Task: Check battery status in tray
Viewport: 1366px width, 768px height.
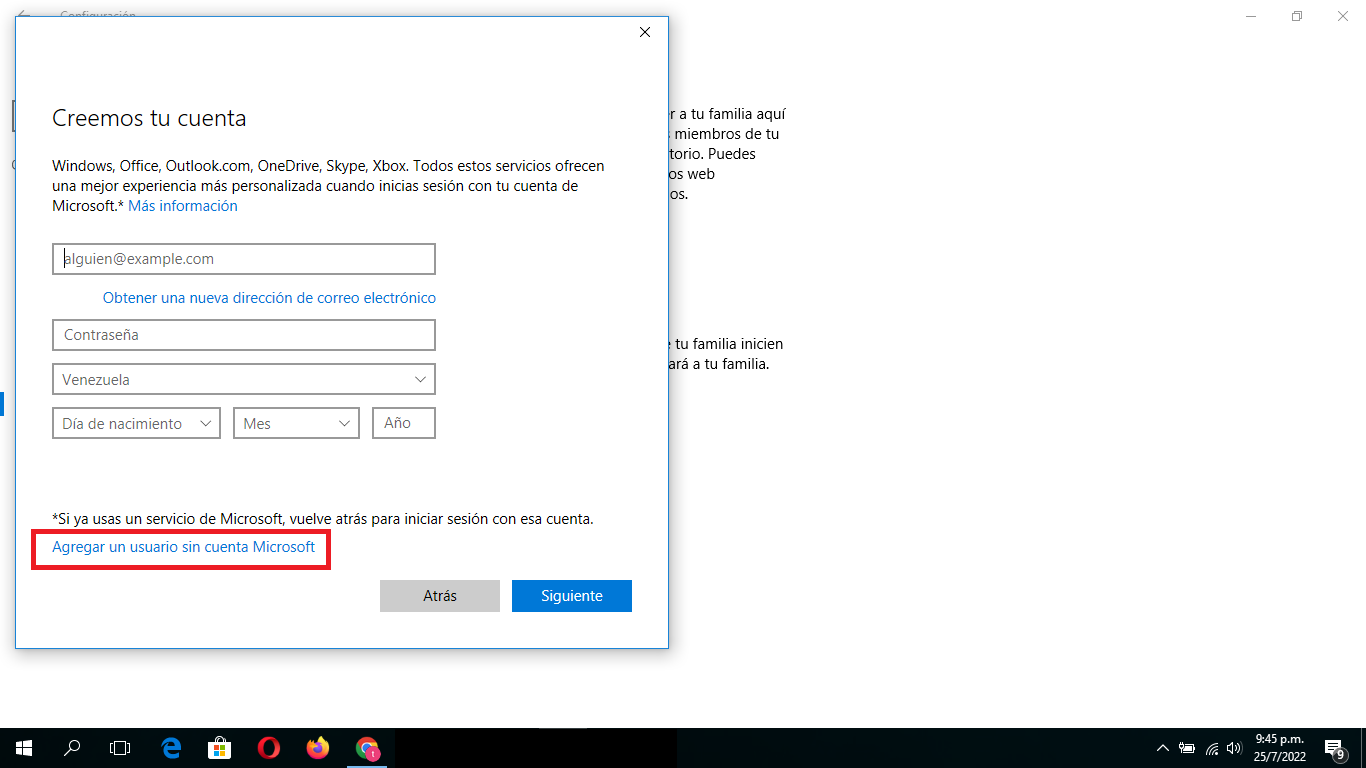Action: (x=1187, y=748)
